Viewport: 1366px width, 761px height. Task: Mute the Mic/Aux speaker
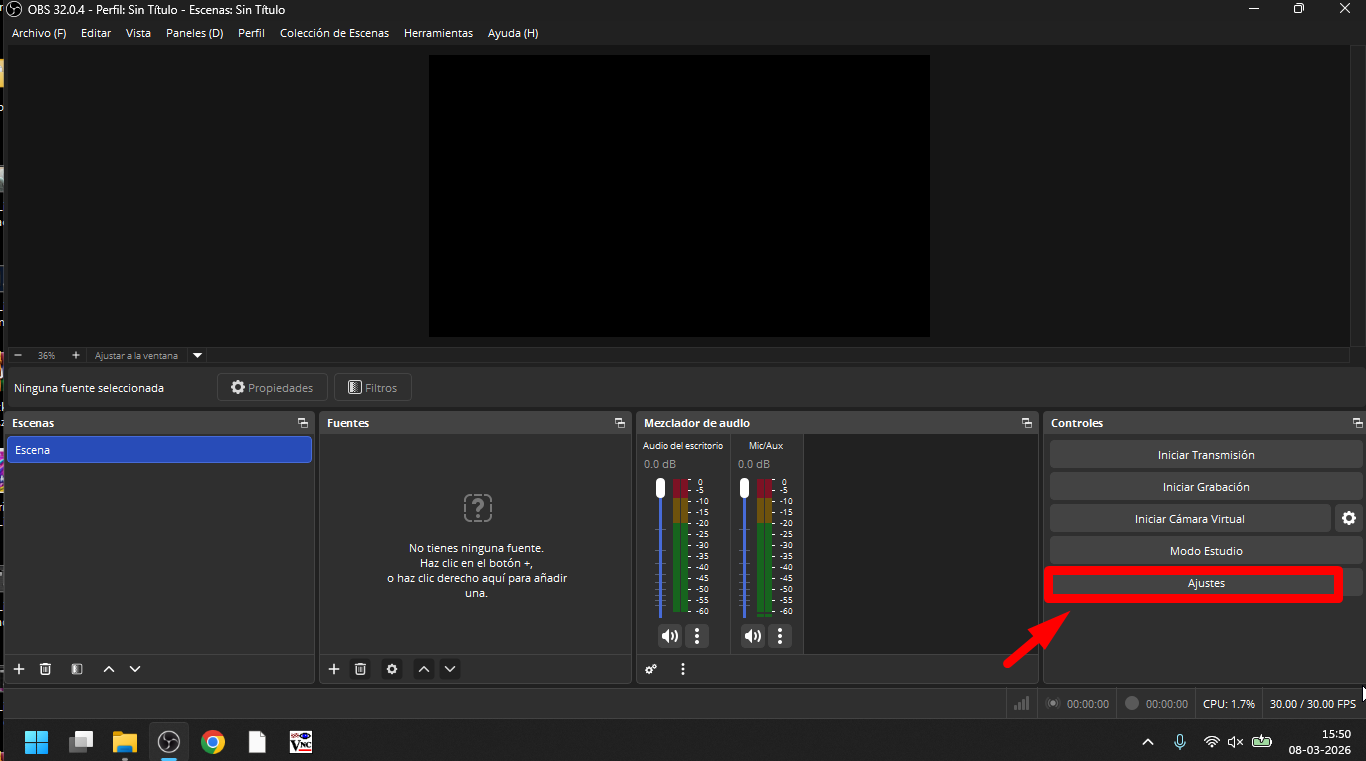(752, 636)
